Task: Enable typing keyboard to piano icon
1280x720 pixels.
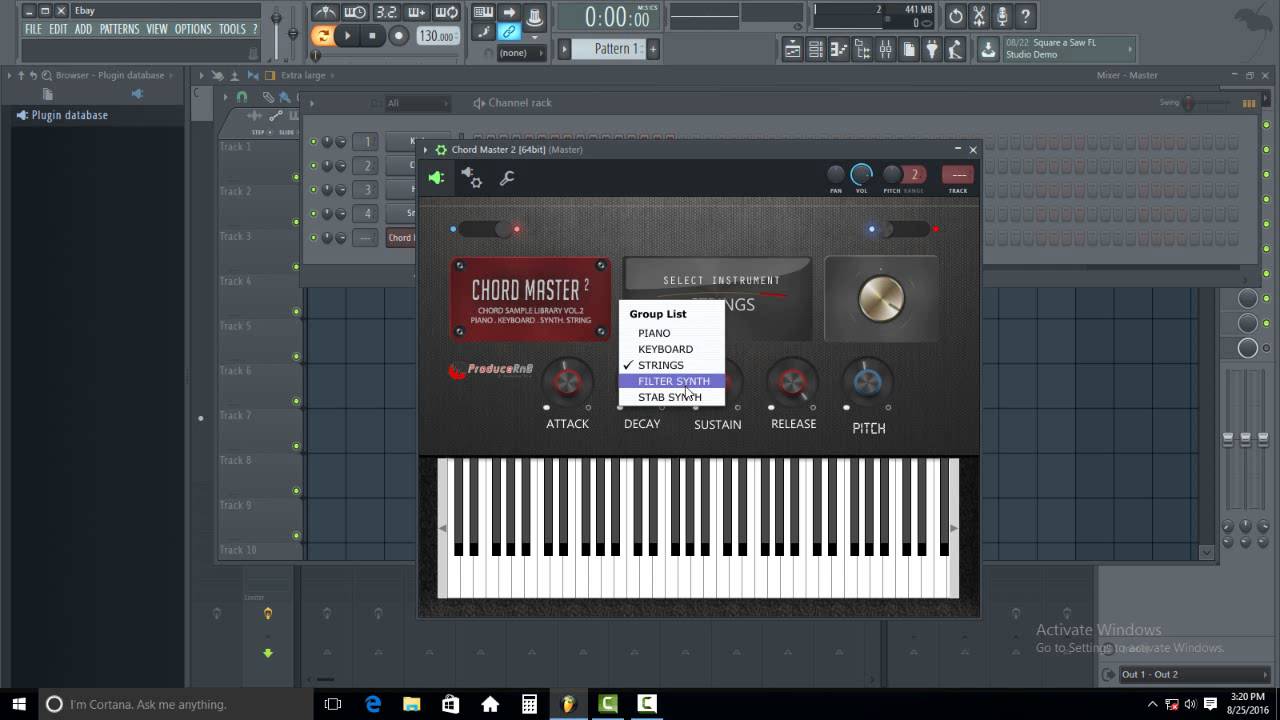Action: pos(483,13)
